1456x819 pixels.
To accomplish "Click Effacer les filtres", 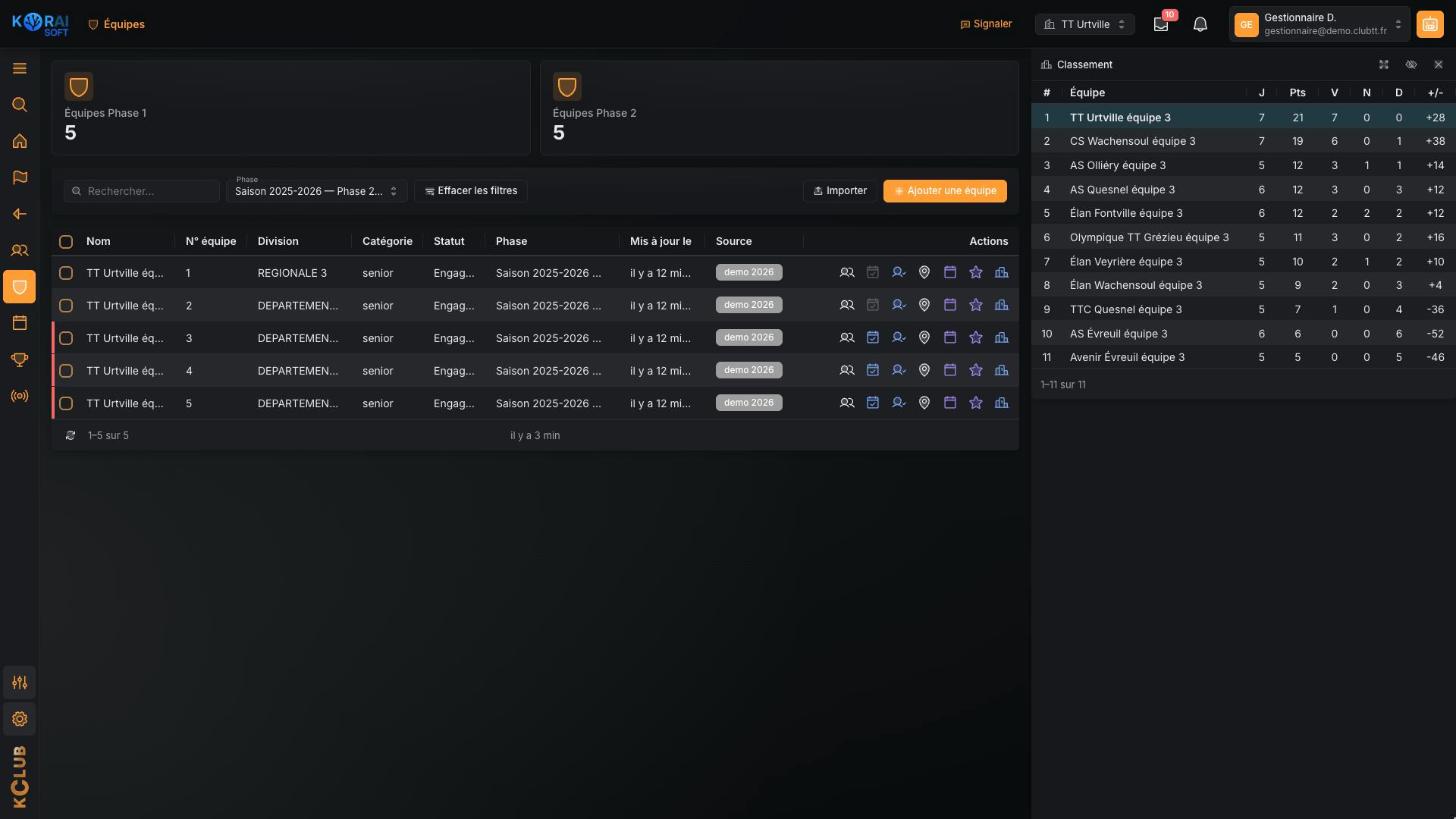I will [471, 191].
